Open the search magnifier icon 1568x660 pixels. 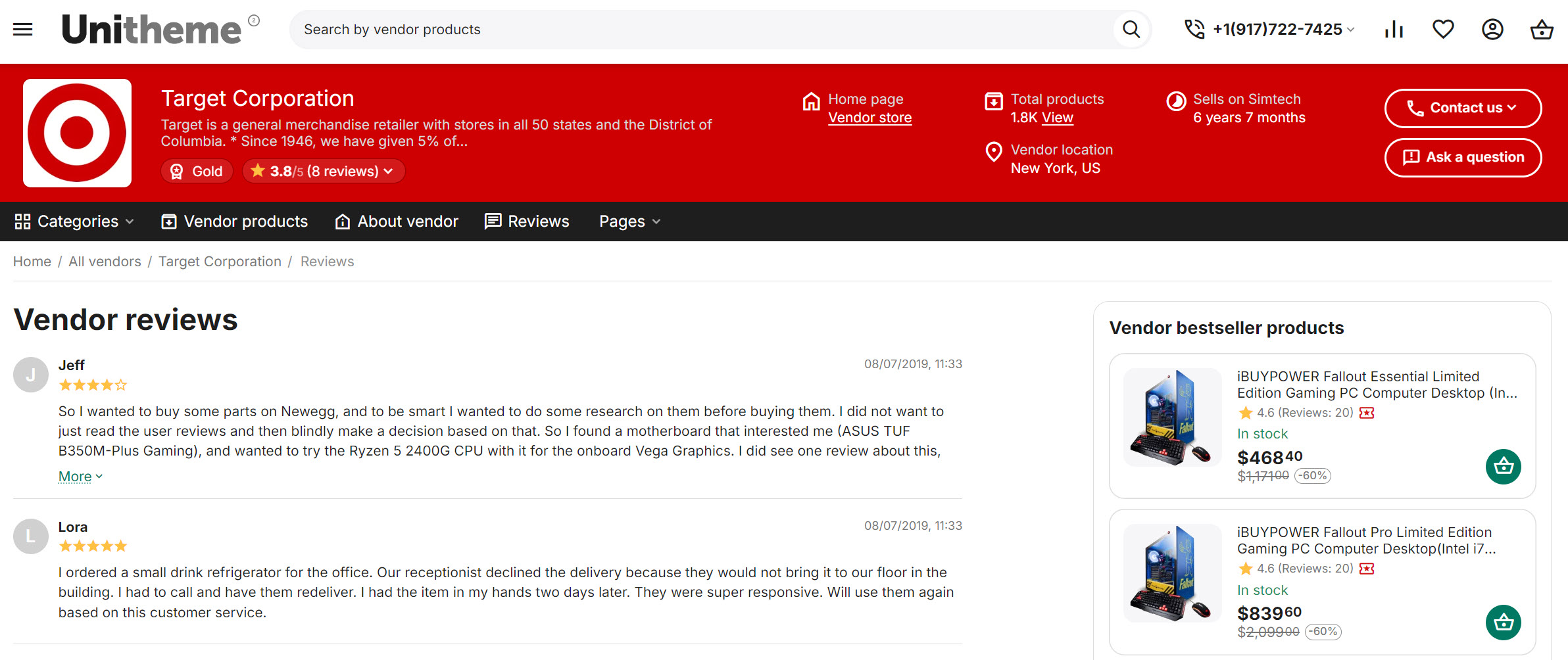[1130, 29]
